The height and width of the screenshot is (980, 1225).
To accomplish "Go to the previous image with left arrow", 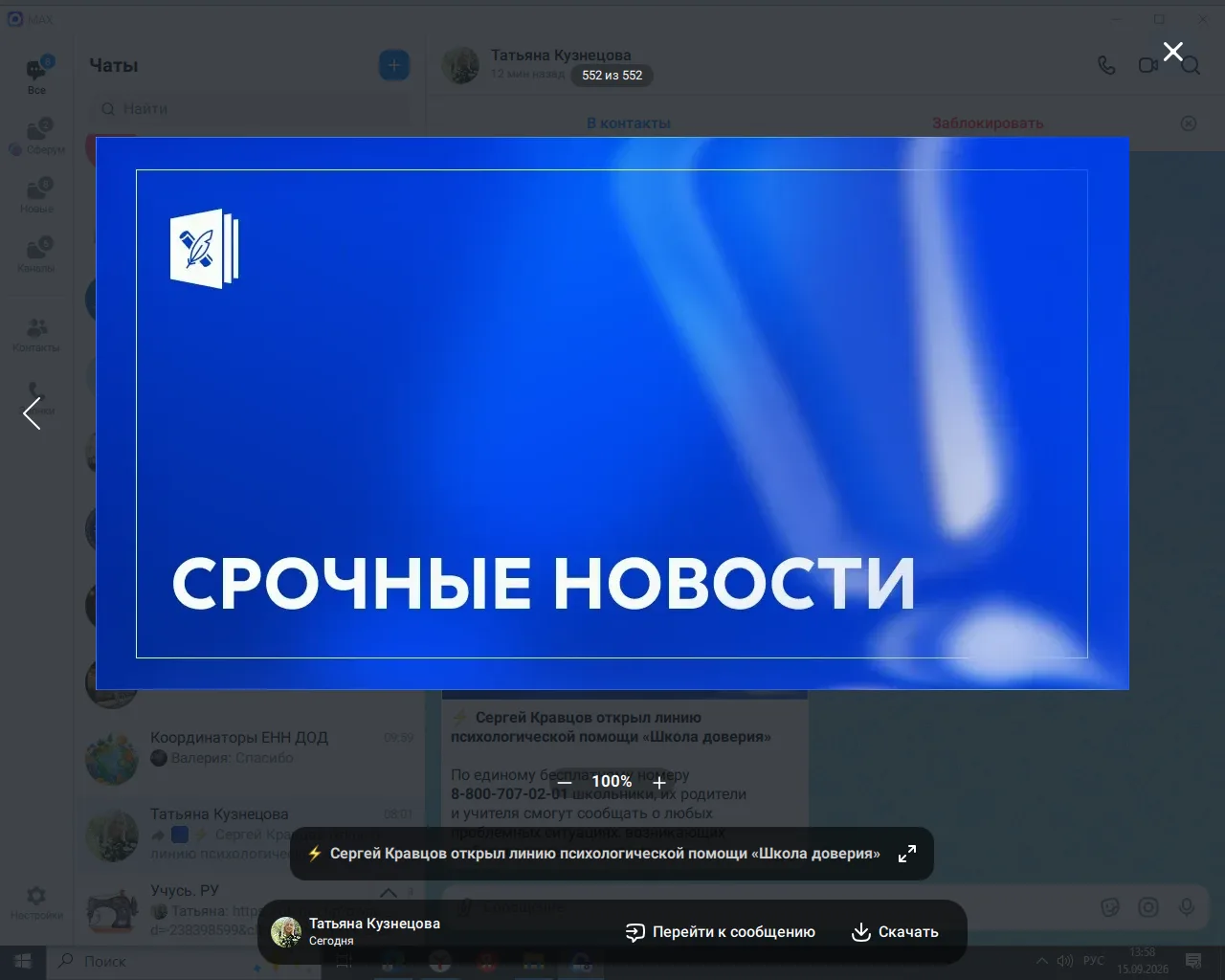I will pyautogui.click(x=32, y=413).
